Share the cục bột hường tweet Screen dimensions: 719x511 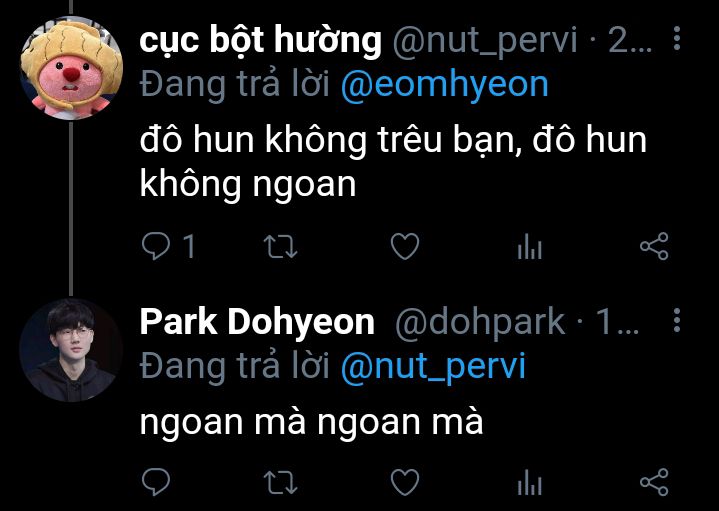tap(654, 246)
